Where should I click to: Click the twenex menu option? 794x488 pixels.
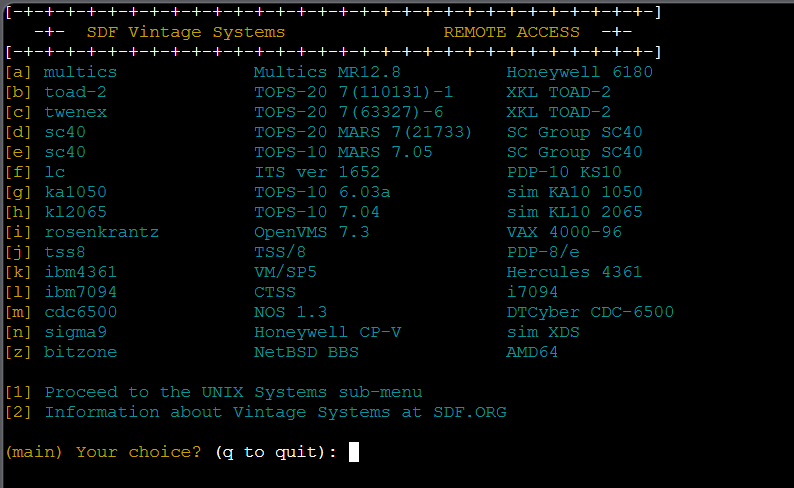(75, 112)
